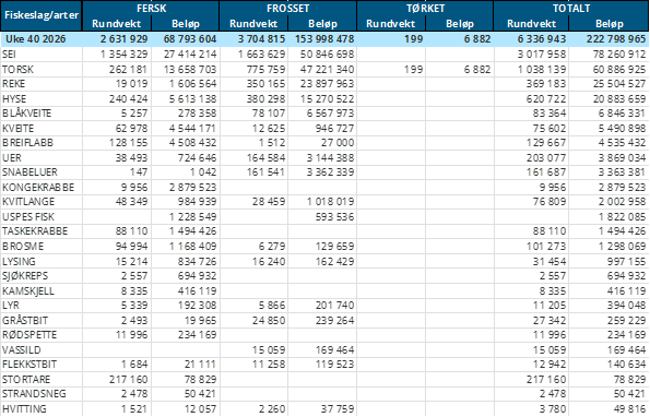Viewport: 650px width, 417px height.
Task: Select the FERSK group header
Action: (x=151, y=8)
